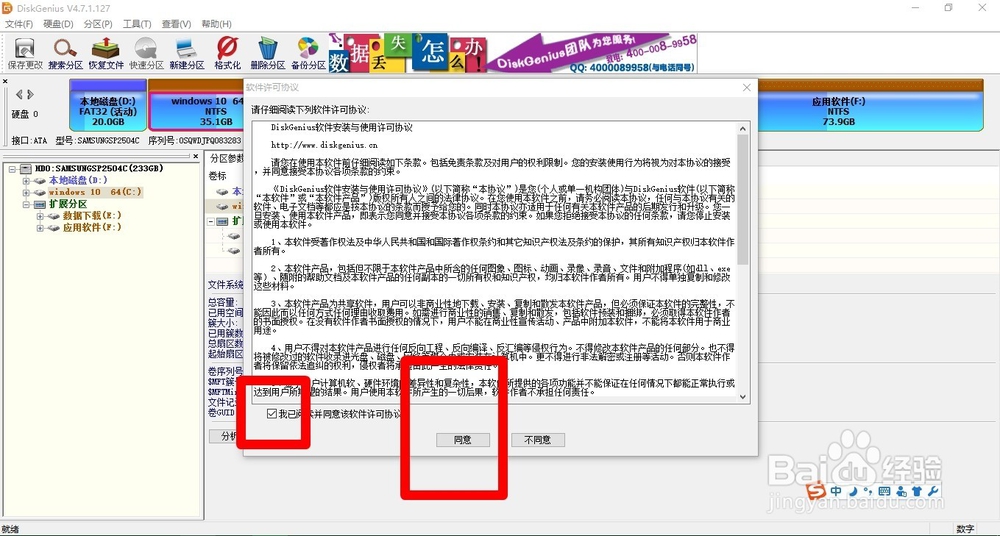Click the Format (格式化) toolbar icon
The width and height of the screenshot is (1000, 536).
227,53
